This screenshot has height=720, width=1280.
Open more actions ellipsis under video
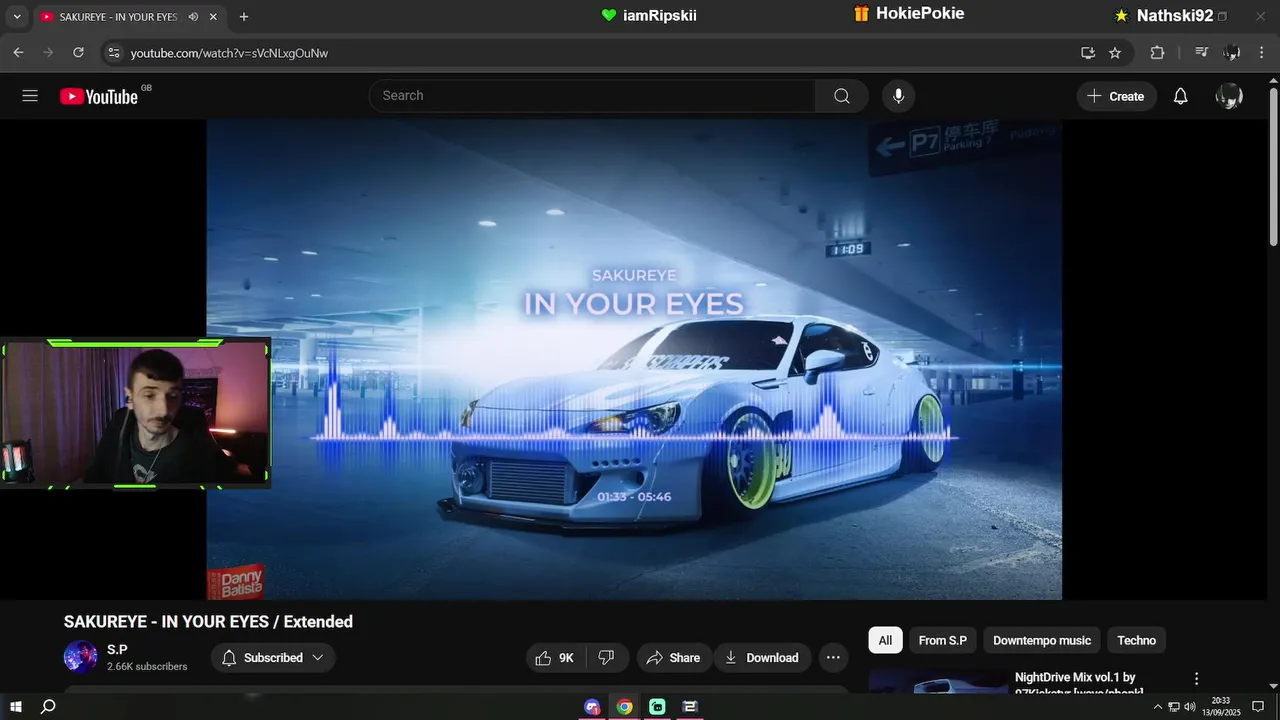pyautogui.click(x=833, y=657)
